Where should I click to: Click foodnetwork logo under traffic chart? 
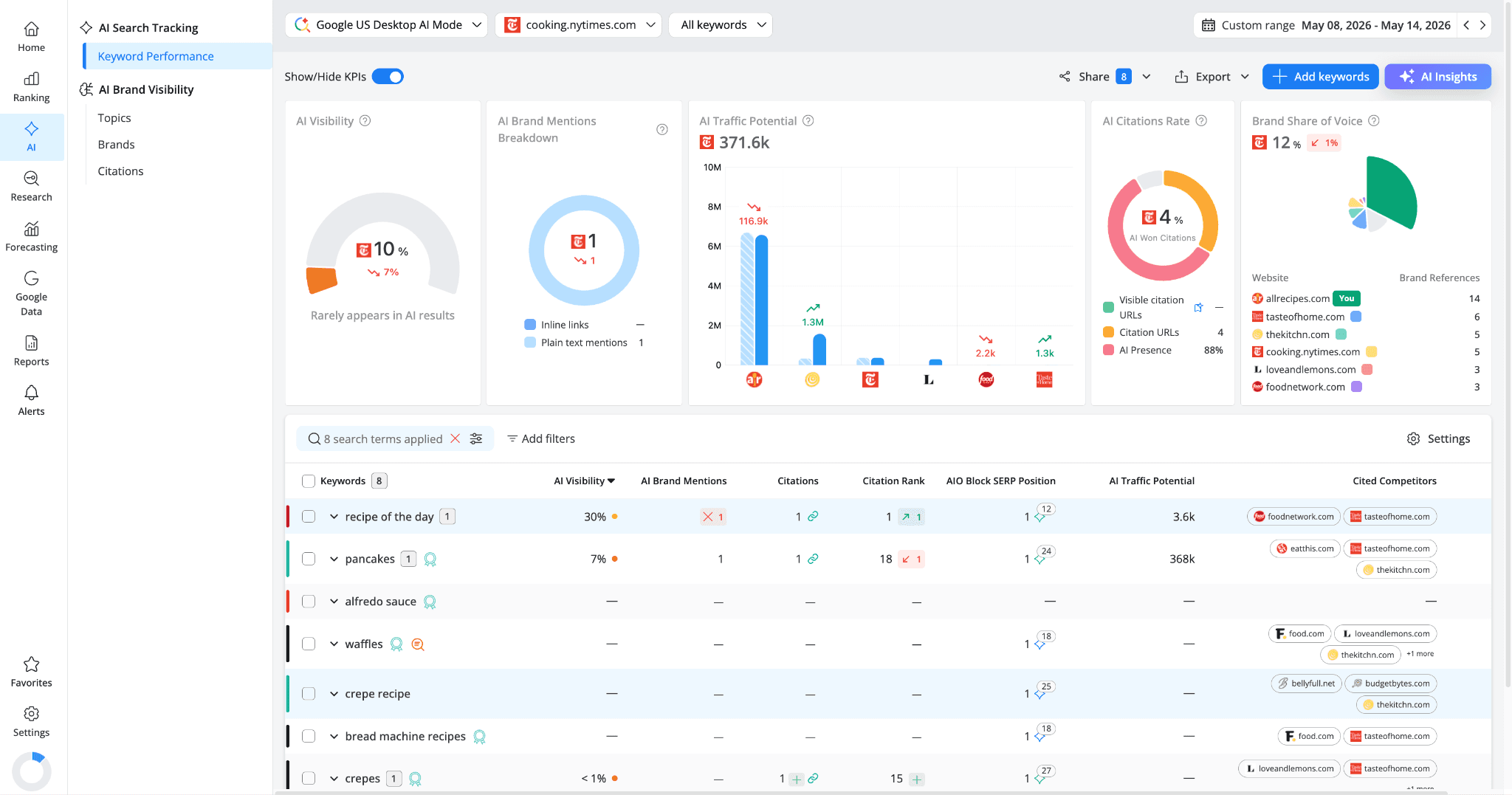click(x=986, y=379)
